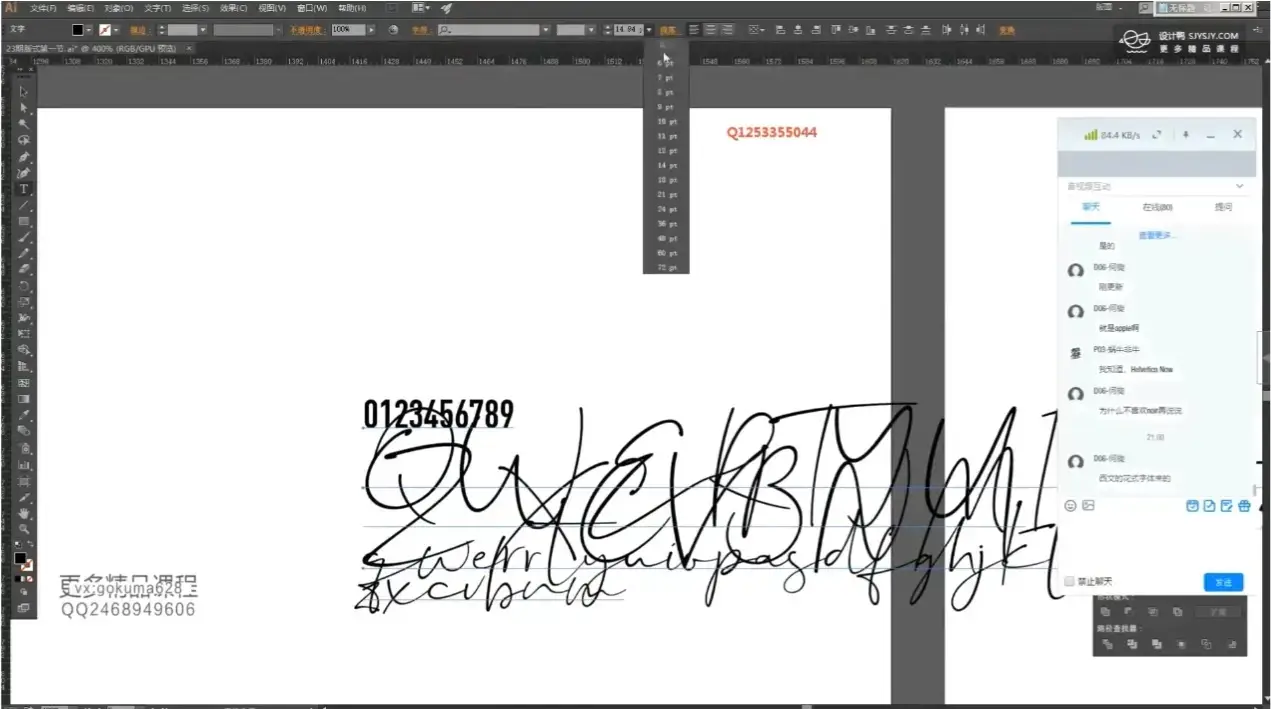Click the align text left icon
The width and height of the screenshot is (1271, 709).
(694, 30)
